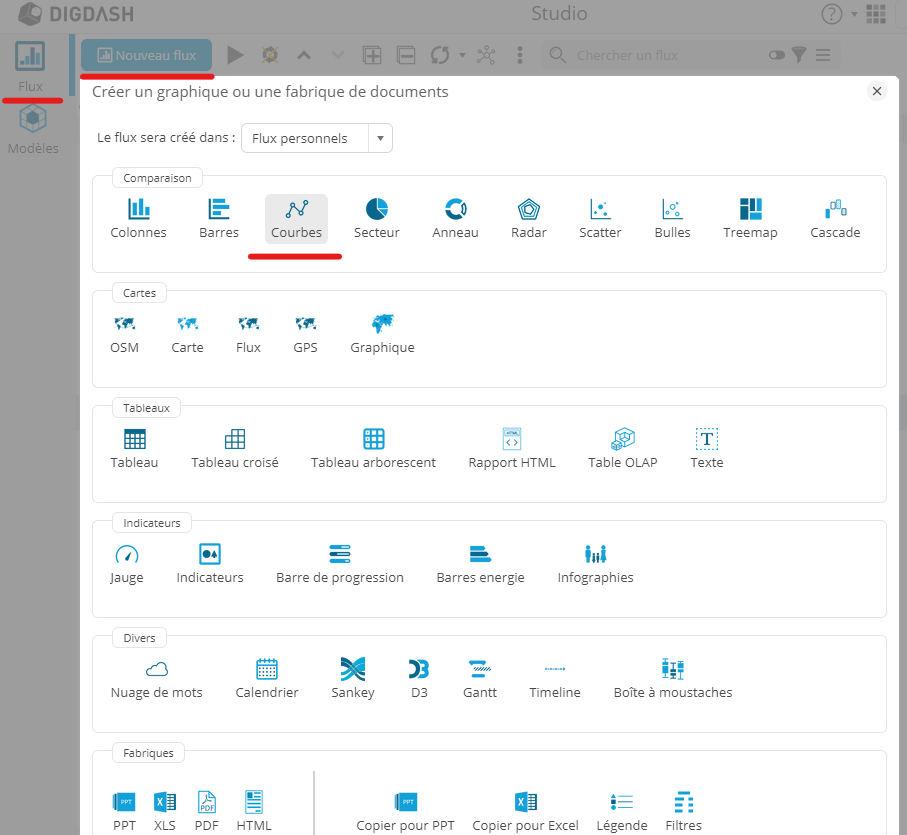Viewport: 907px width, 835px height.
Task: Choose the Courbes line chart
Action: pyautogui.click(x=296, y=219)
